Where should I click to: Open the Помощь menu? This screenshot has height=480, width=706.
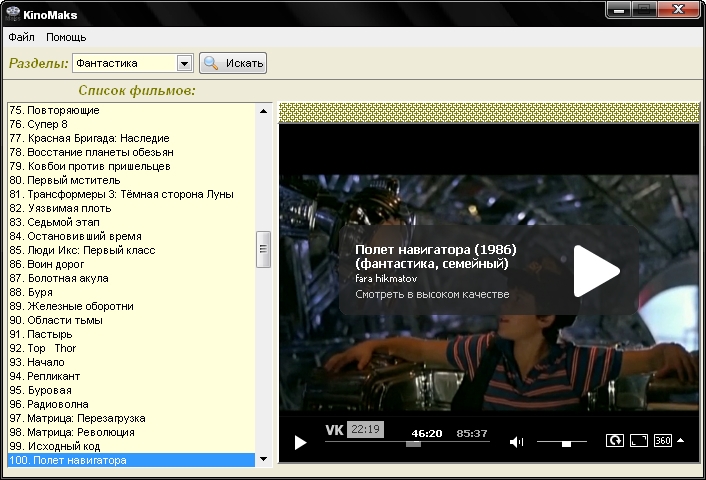pyautogui.click(x=66, y=37)
